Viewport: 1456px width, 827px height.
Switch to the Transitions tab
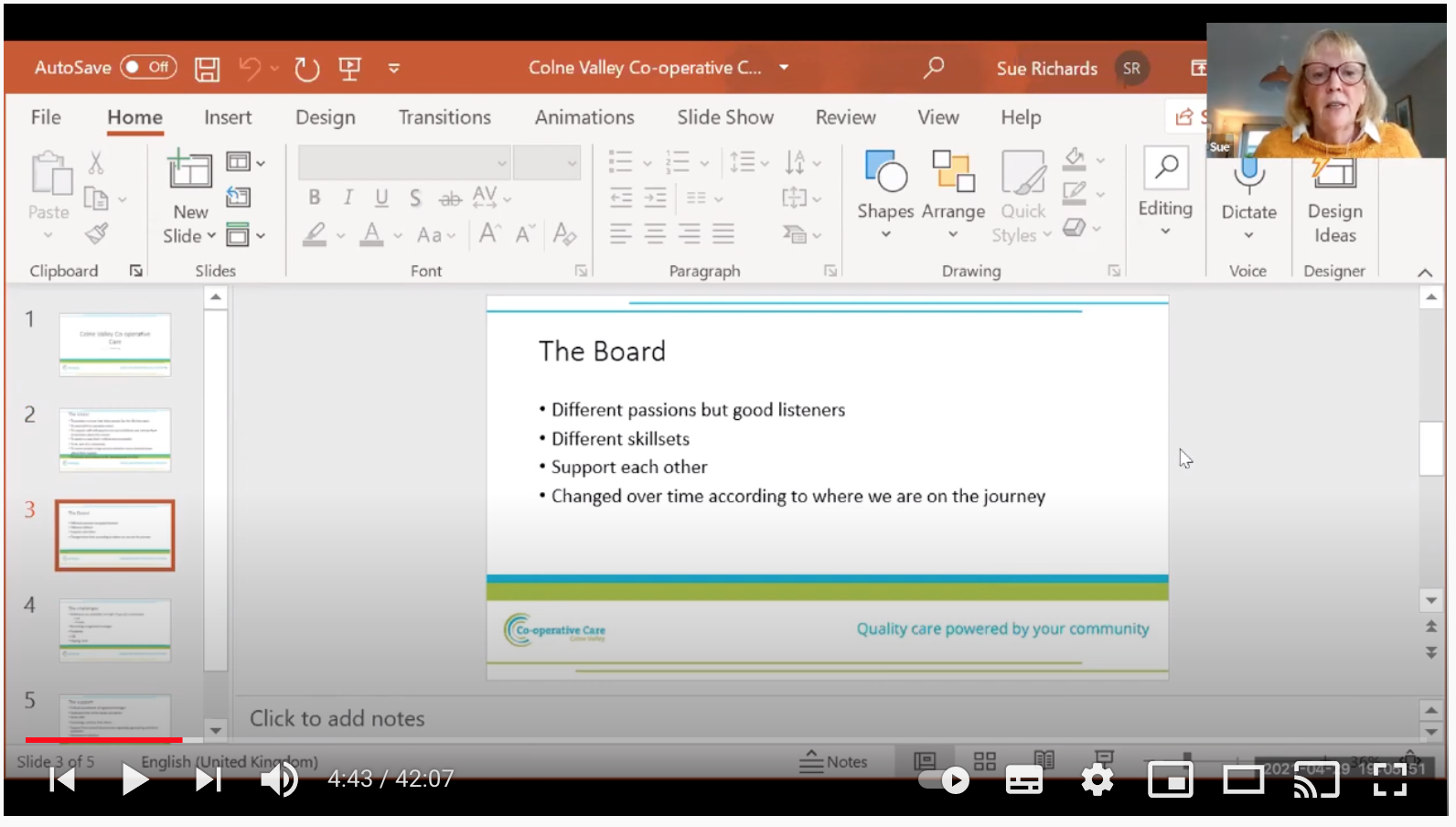click(x=444, y=117)
